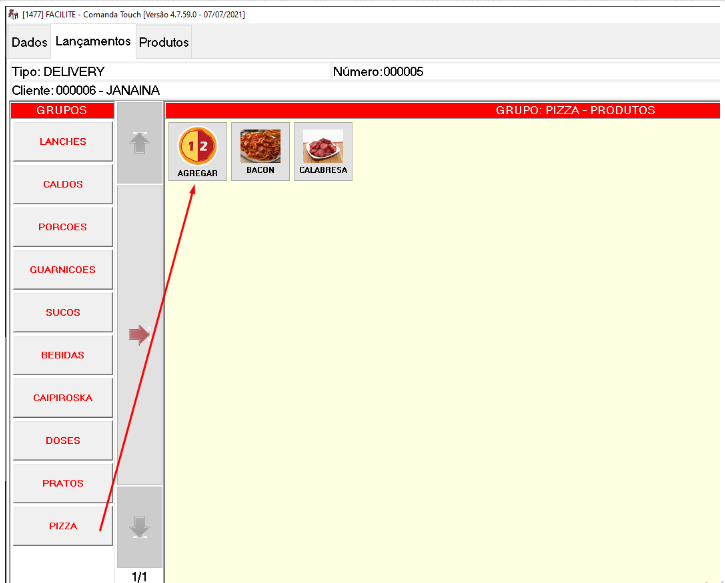Click the up arrow to scroll groups
725x583 pixels.
click(140, 143)
